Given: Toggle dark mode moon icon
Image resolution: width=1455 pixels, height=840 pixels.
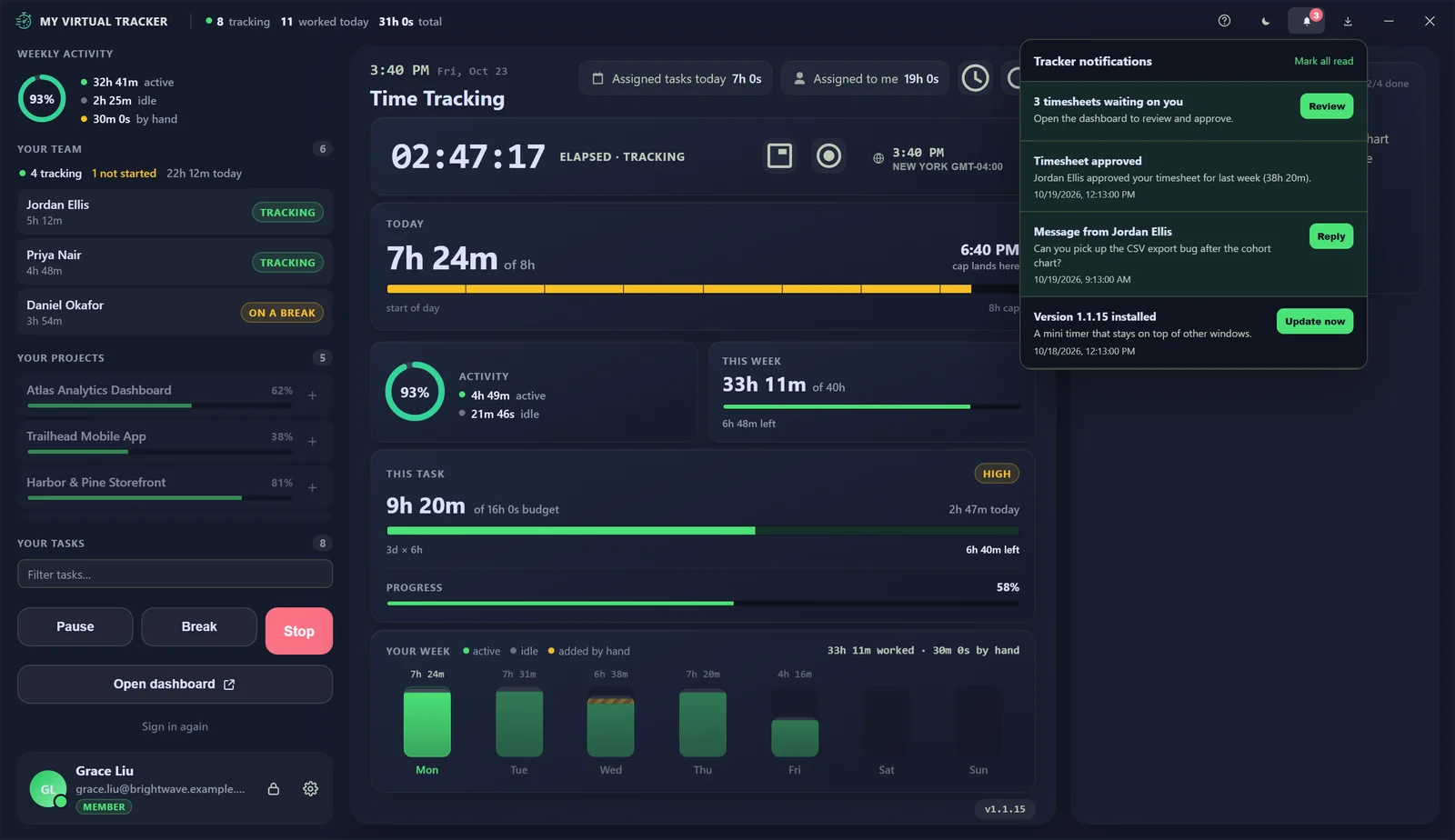Looking at the screenshot, I should click(1265, 21).
